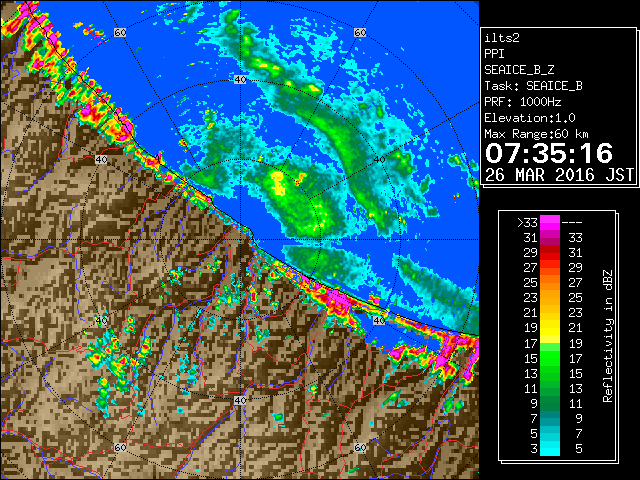Click the 07:35:16 timestamp
Viewport: 640px width, 480px height.
549,153
